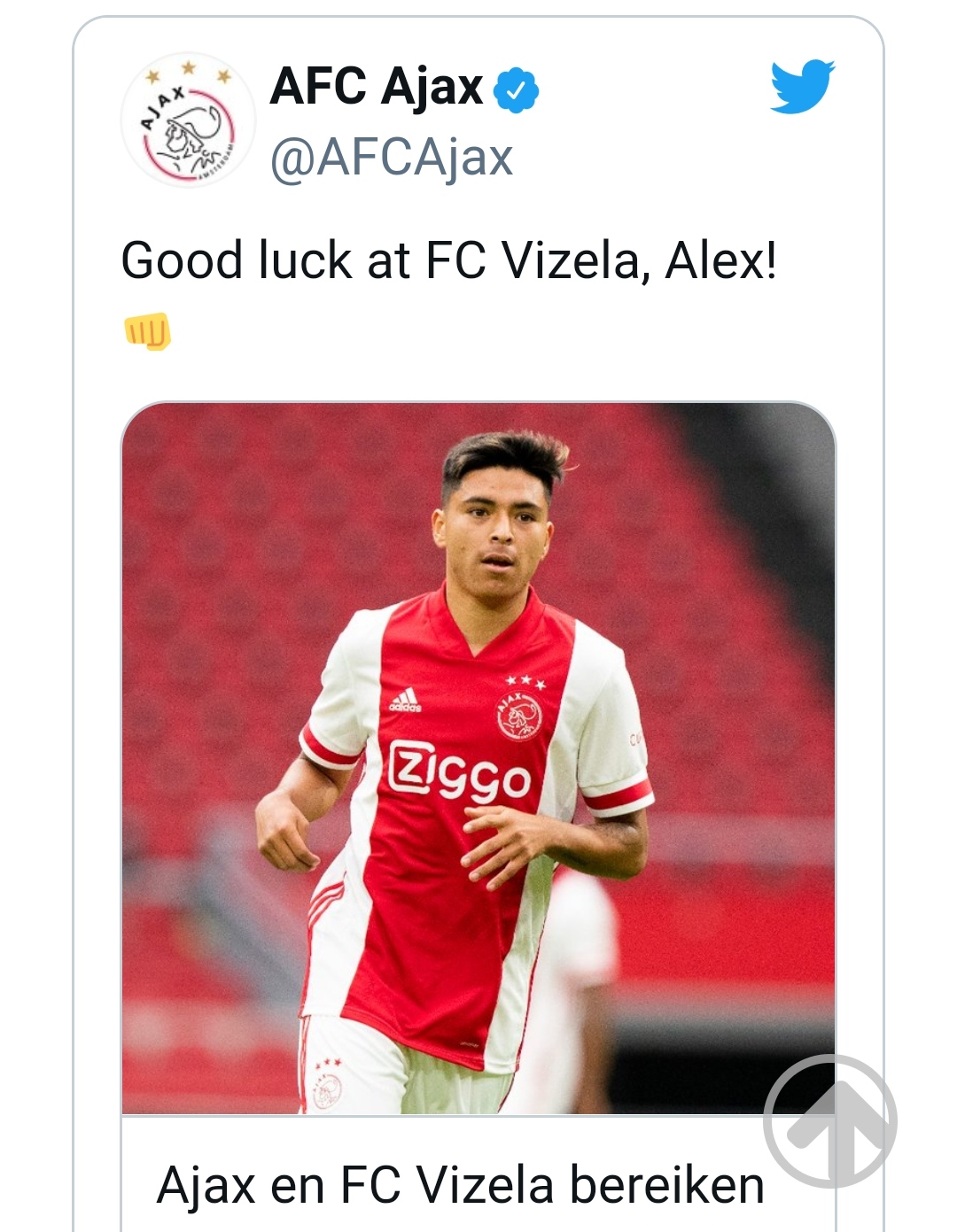Click the Twitter bird icon

[x=805, y=86]
